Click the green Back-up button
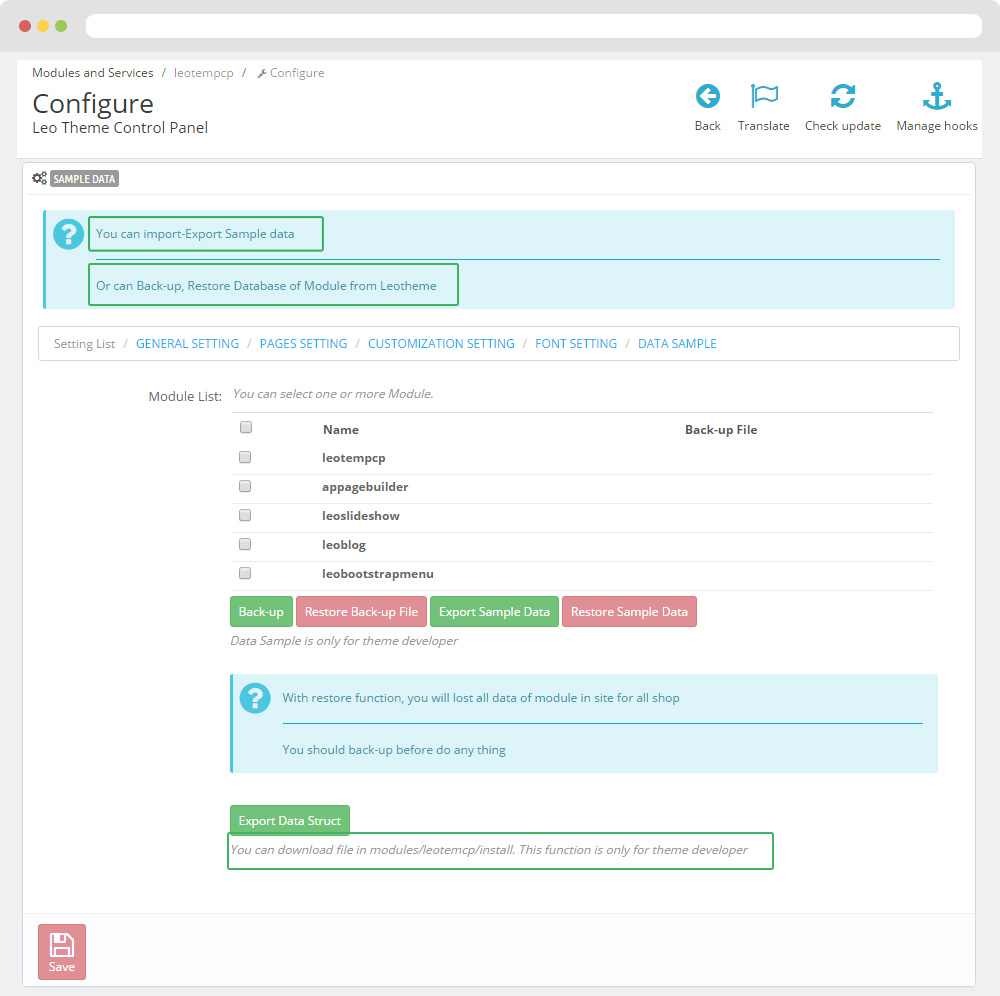Image resolution: width=1000 pixels, height=996 pixels. [261, 612]
